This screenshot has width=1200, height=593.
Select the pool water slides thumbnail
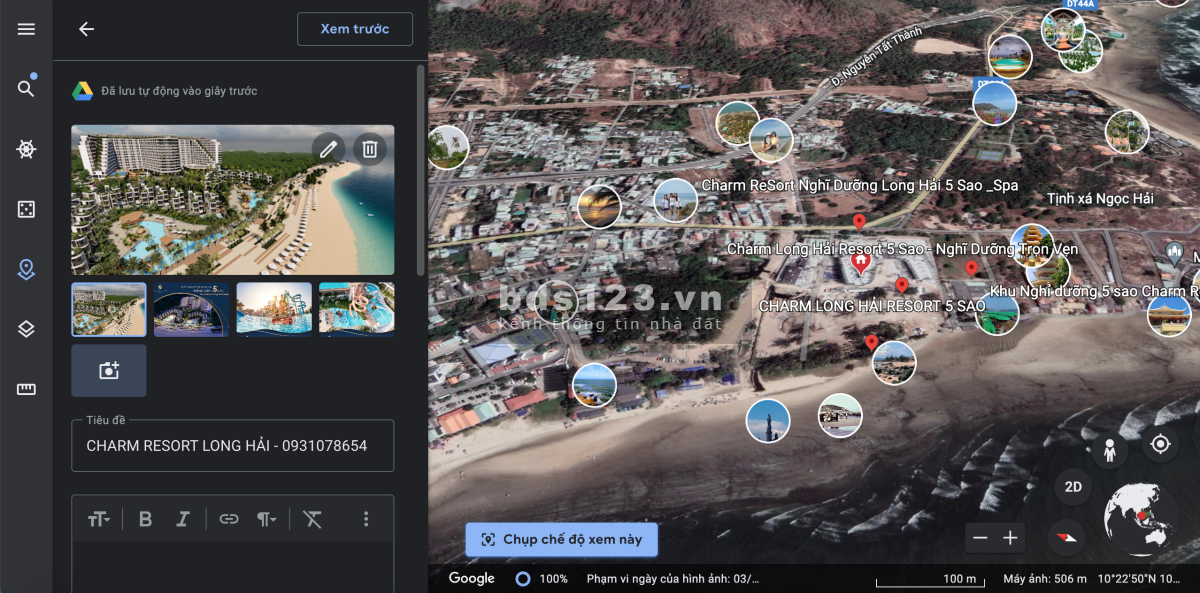356,309
